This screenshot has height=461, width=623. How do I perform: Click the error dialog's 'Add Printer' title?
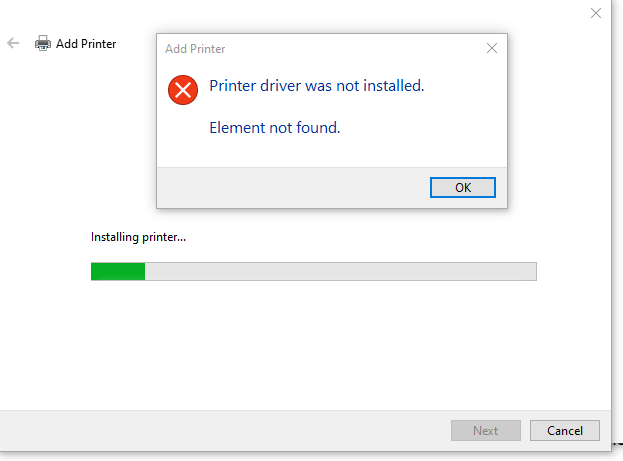195,48
